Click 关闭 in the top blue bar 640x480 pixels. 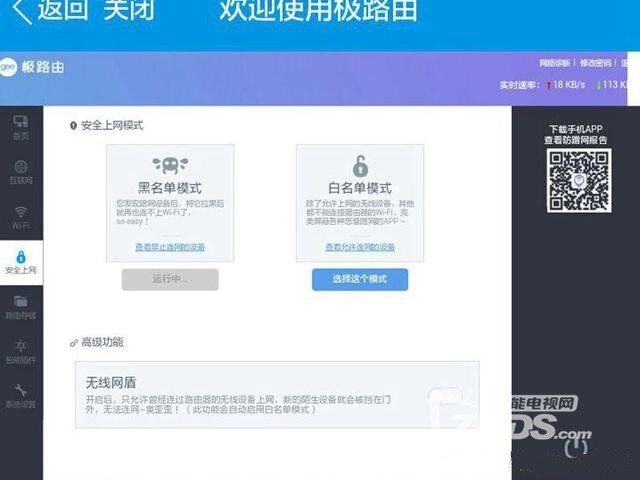pyautogui.click(x=128, y=13)
